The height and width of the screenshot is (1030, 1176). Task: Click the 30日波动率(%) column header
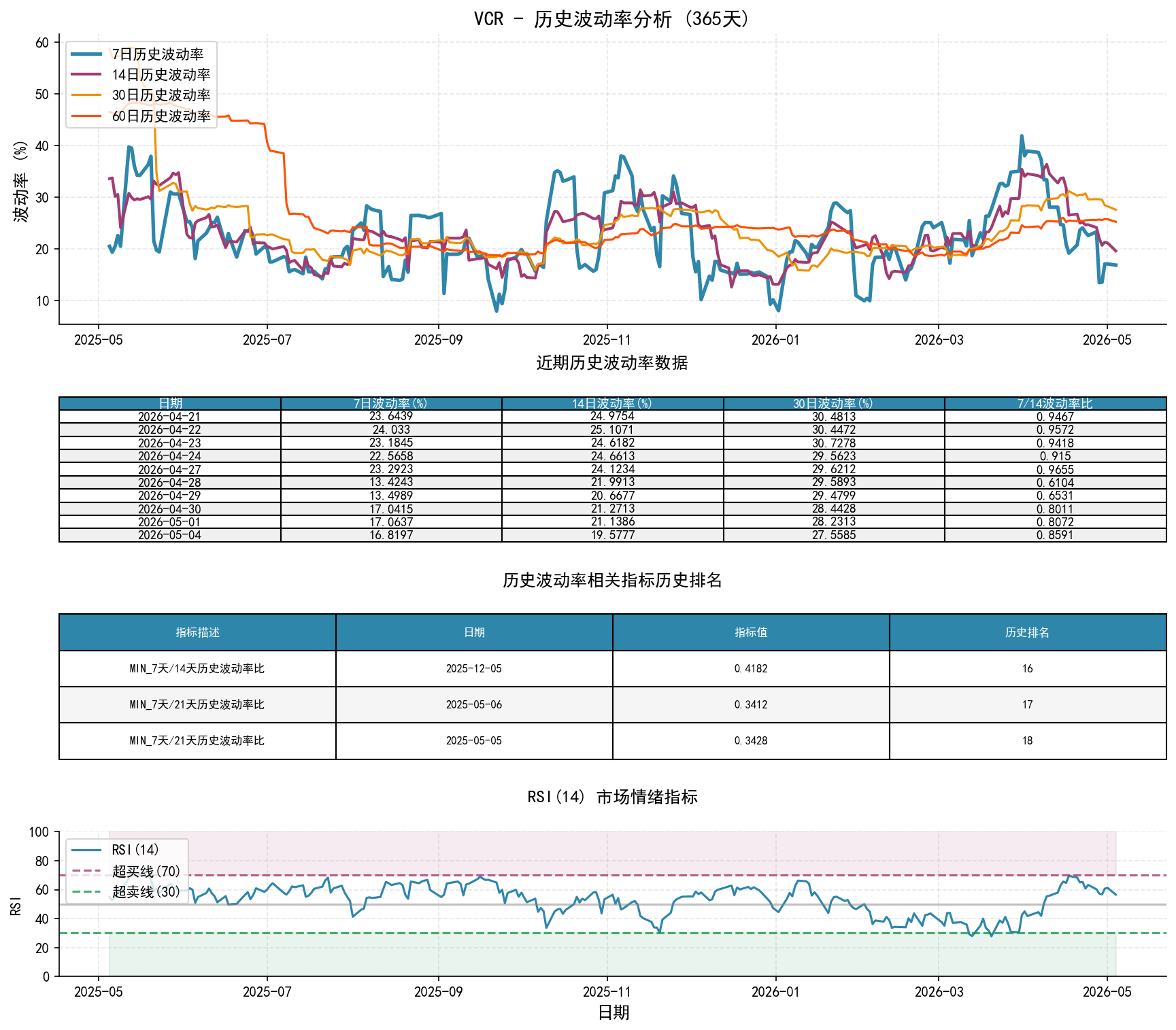(833, 403)
